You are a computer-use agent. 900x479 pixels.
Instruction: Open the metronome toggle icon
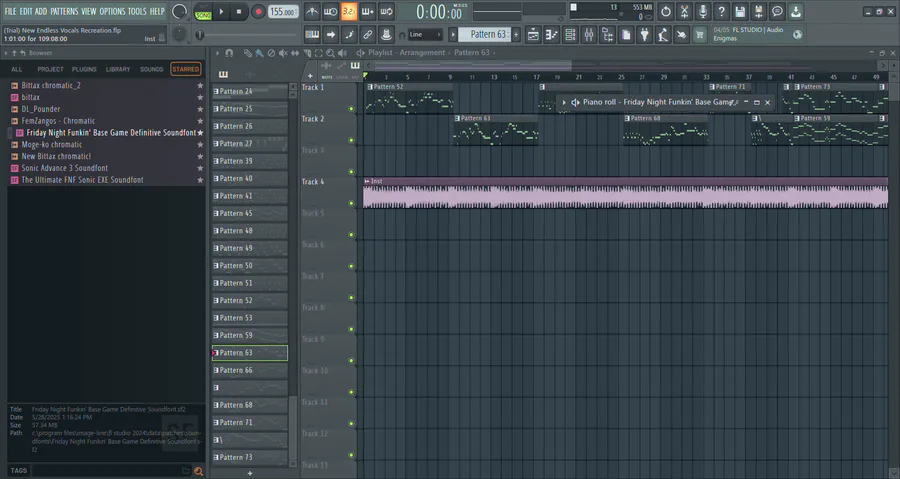[312, 11]
